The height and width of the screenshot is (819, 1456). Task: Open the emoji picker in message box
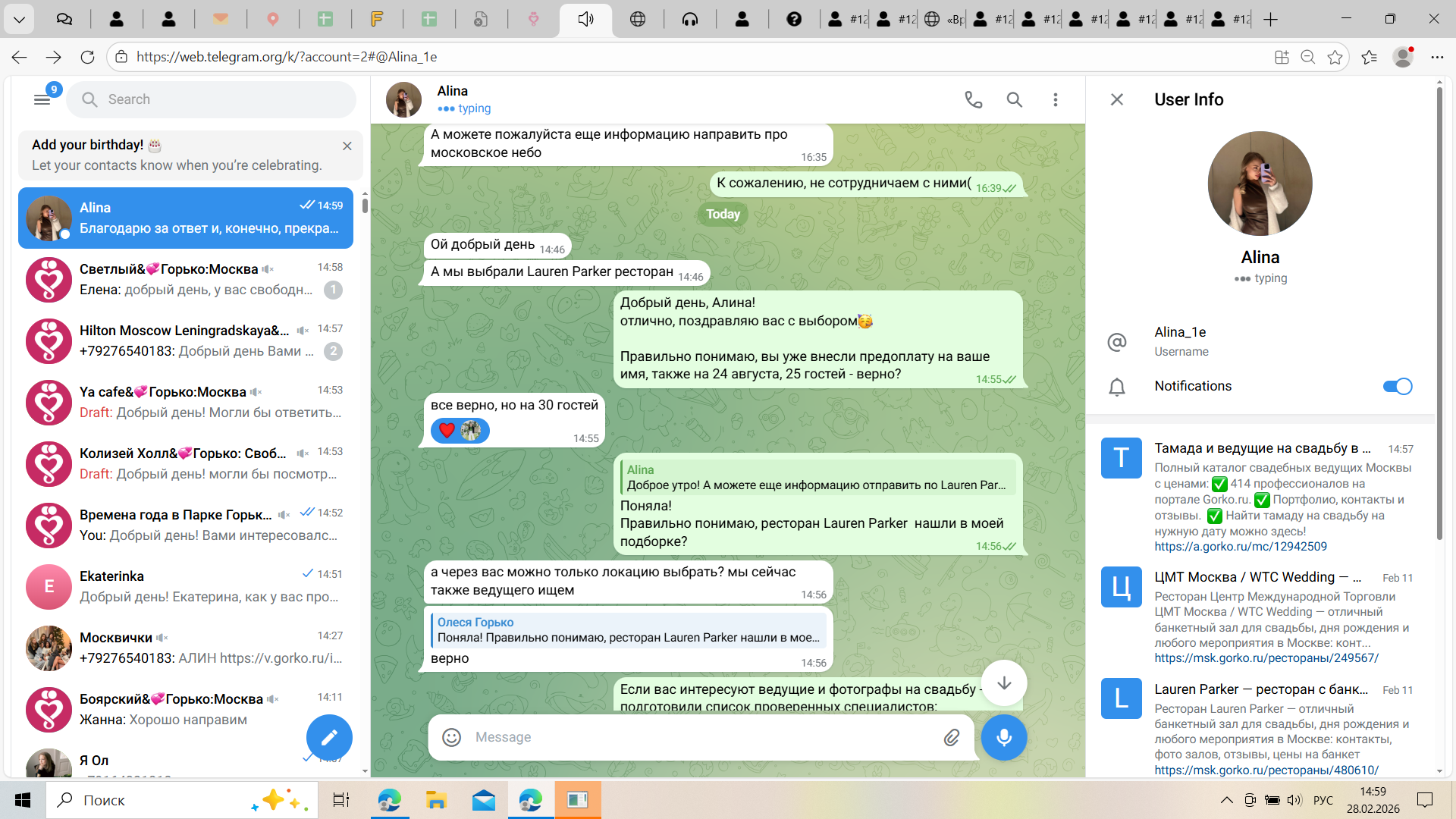(452, 737)
